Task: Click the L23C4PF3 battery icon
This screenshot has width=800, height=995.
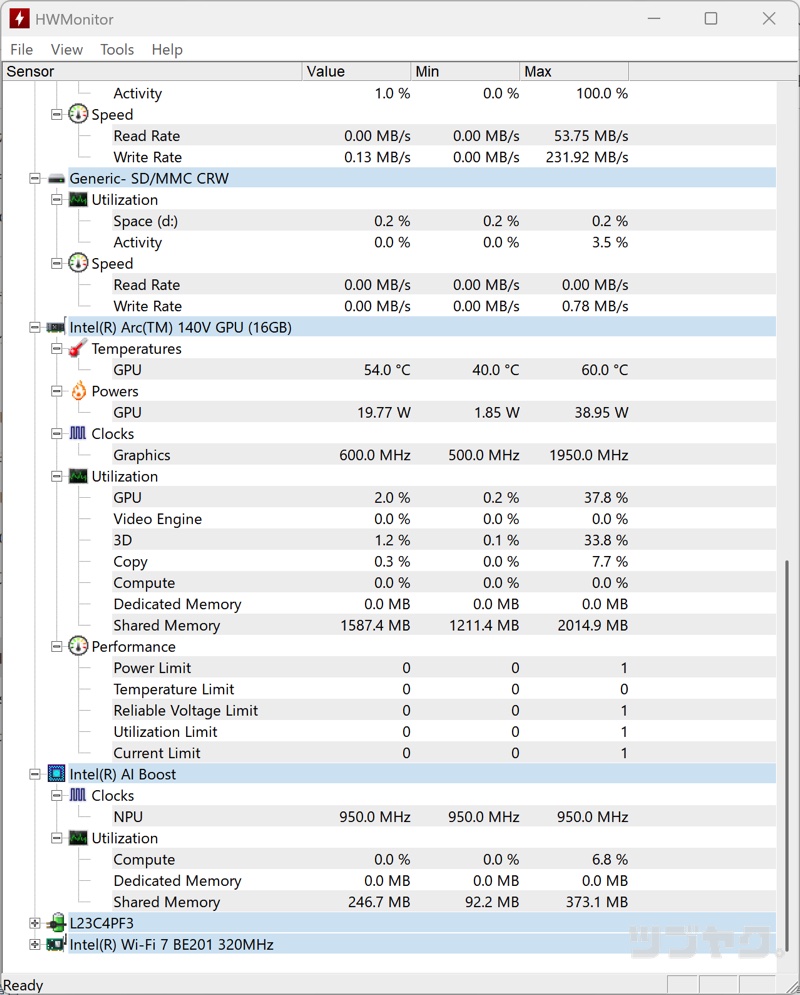Action: (x=56, y=923)
